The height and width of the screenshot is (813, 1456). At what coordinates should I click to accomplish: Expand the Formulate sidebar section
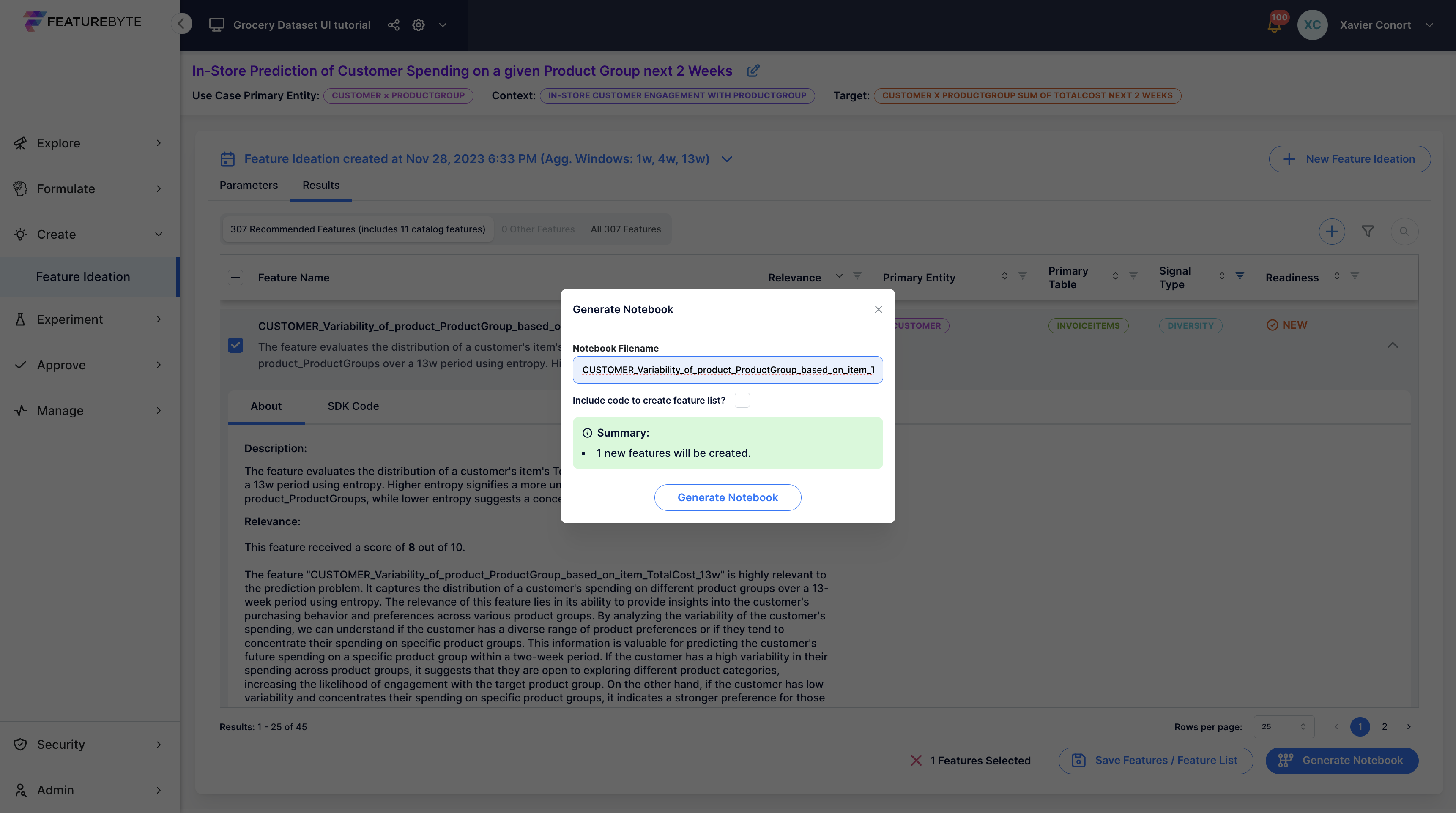[x=89, y=189]
